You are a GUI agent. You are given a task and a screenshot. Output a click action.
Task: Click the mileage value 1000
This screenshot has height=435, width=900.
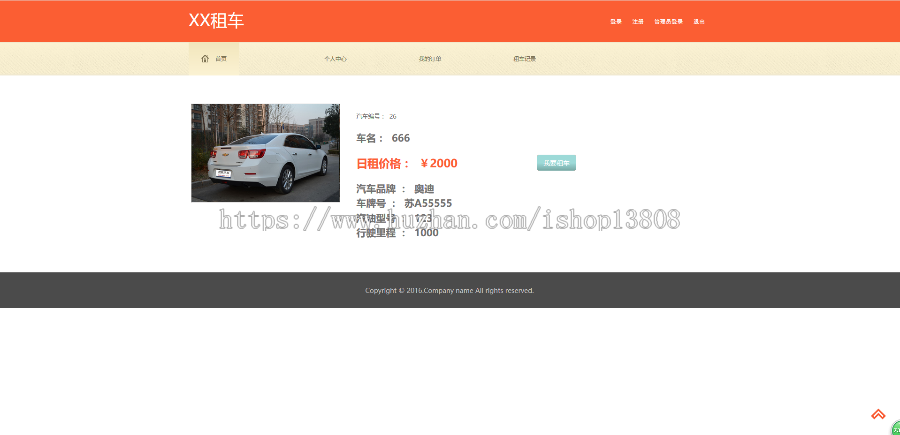[426, 232]
